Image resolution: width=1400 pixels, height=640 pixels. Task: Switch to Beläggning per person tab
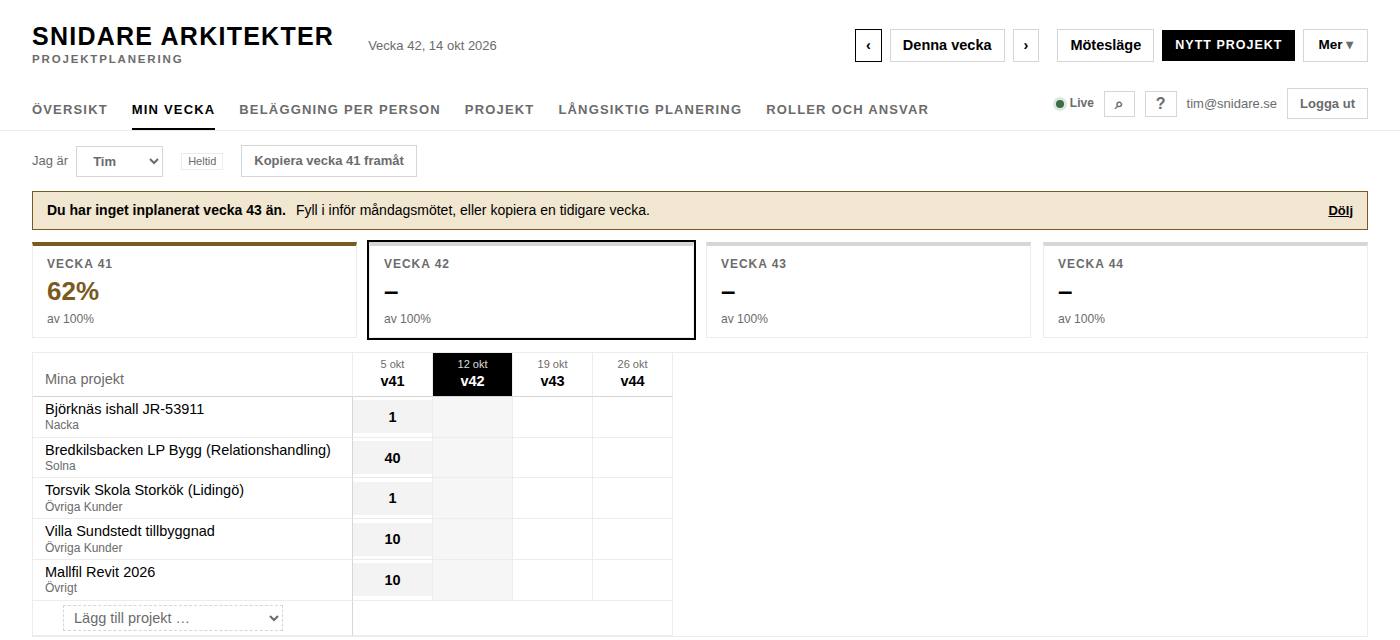340,109
